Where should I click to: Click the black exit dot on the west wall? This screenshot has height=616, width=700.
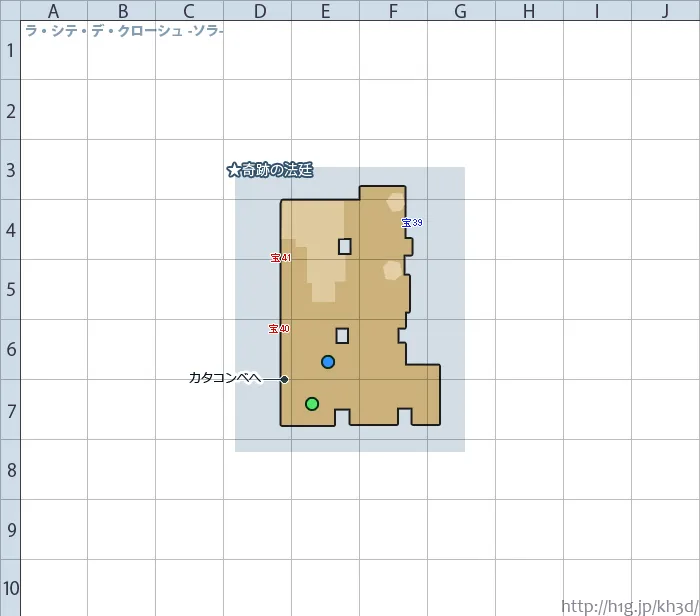pyautogui.click(x=285, y=379)
